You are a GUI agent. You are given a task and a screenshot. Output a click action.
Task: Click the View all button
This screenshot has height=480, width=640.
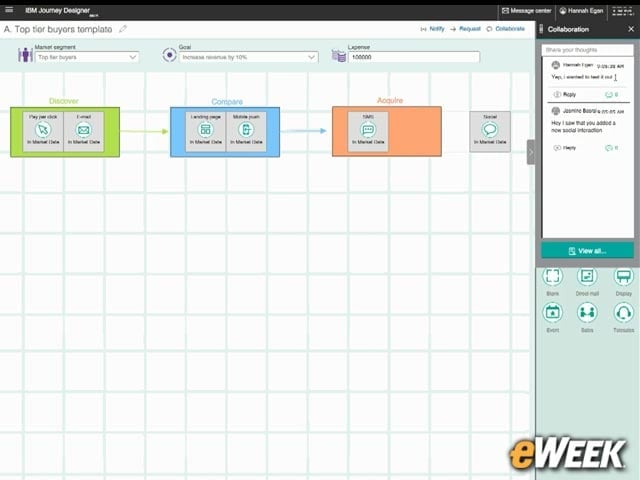587,251
